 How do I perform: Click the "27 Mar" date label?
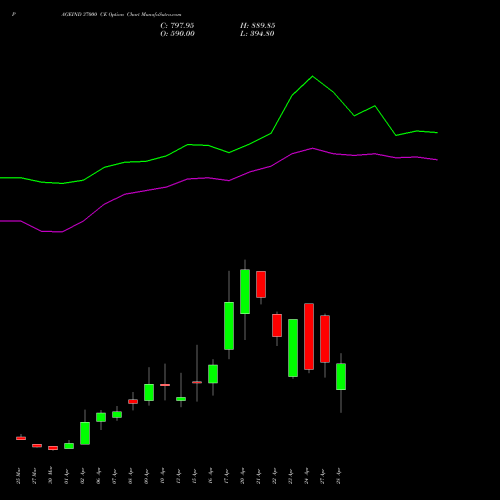tap(35, 476)
